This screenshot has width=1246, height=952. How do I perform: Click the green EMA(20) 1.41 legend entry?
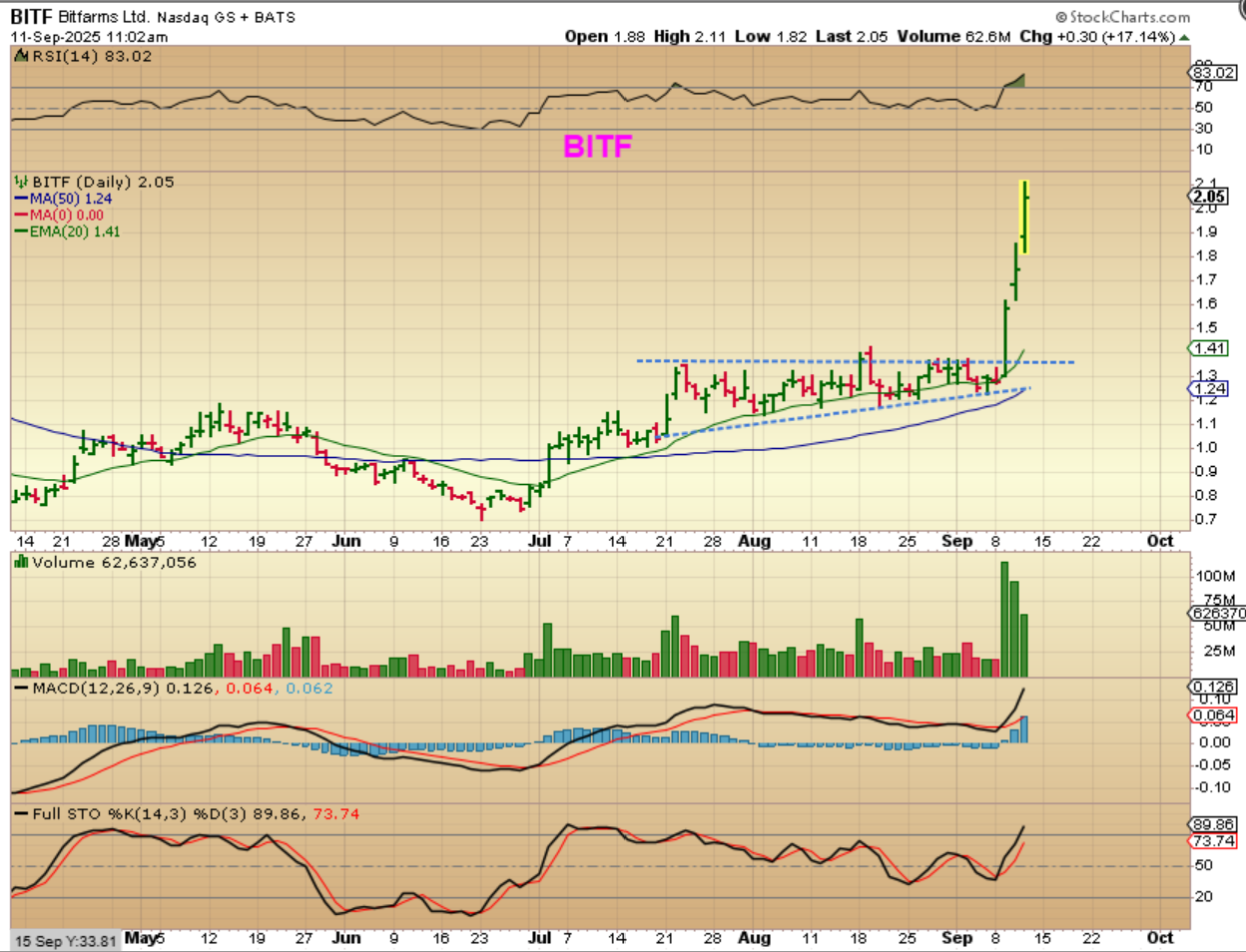pos(67,232)
